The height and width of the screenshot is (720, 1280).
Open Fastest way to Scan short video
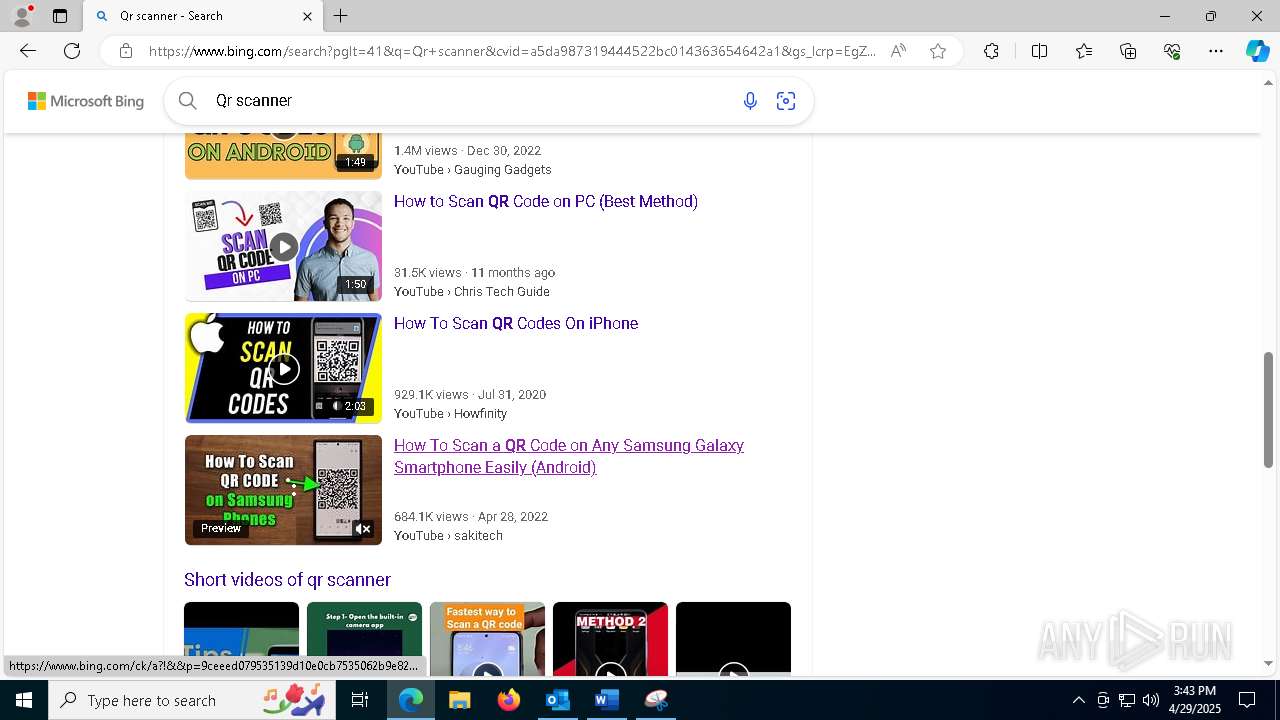pyautogui.click(x=487, y=638)
